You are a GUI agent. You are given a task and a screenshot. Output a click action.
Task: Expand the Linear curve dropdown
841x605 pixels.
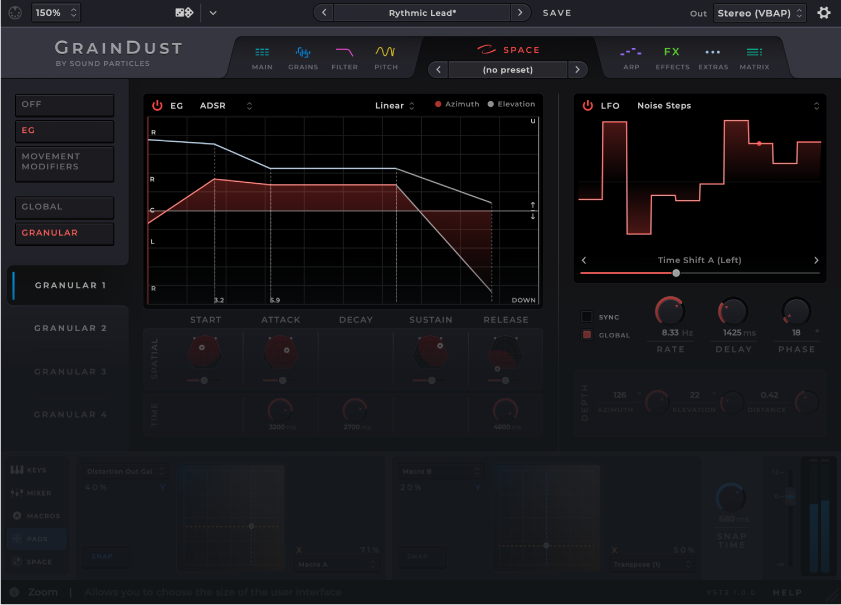coord(395,105)
